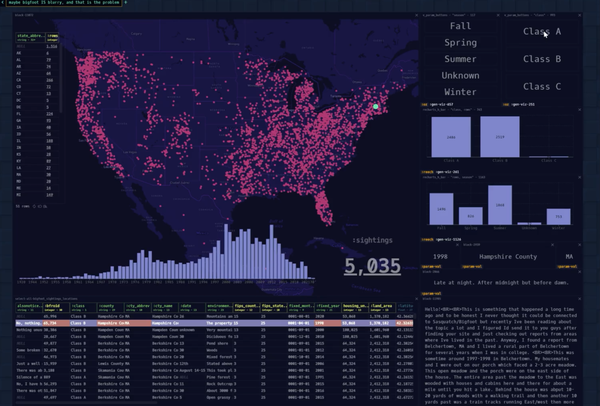Click the 'Late at night' text block
The image size is (600, 406).
pyautogui.click(x=501, y=283)
